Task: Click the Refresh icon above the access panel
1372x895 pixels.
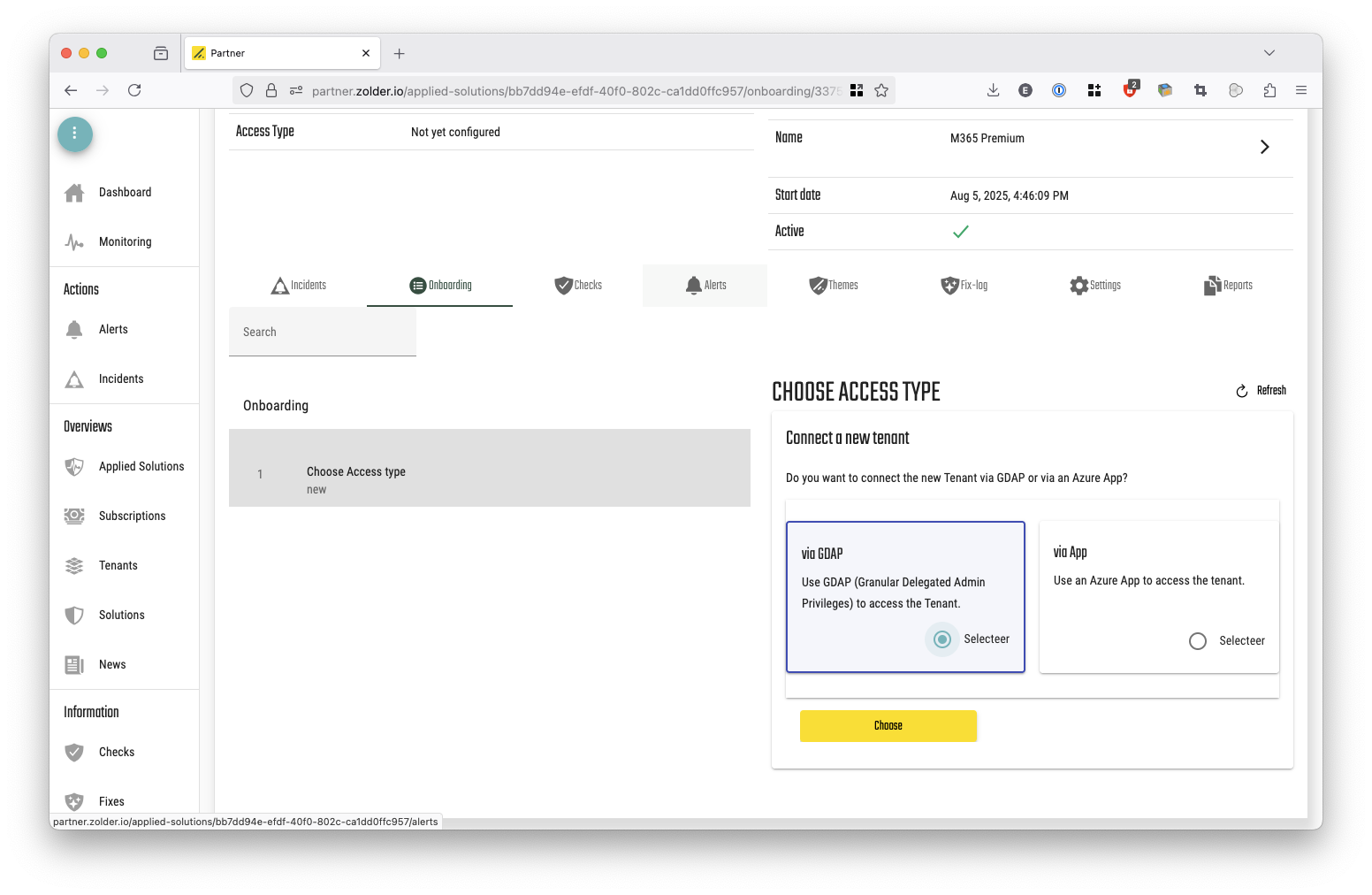Action: 1242,391
